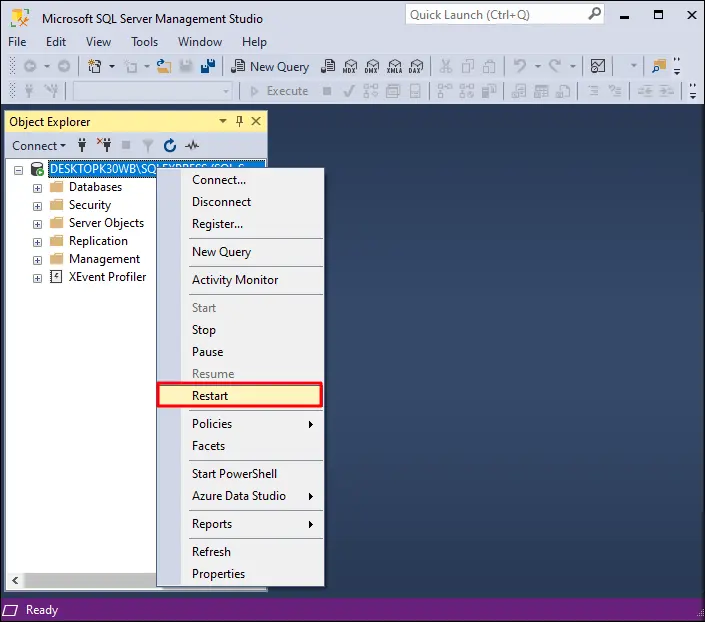Open the View menu

click(98, 42)
